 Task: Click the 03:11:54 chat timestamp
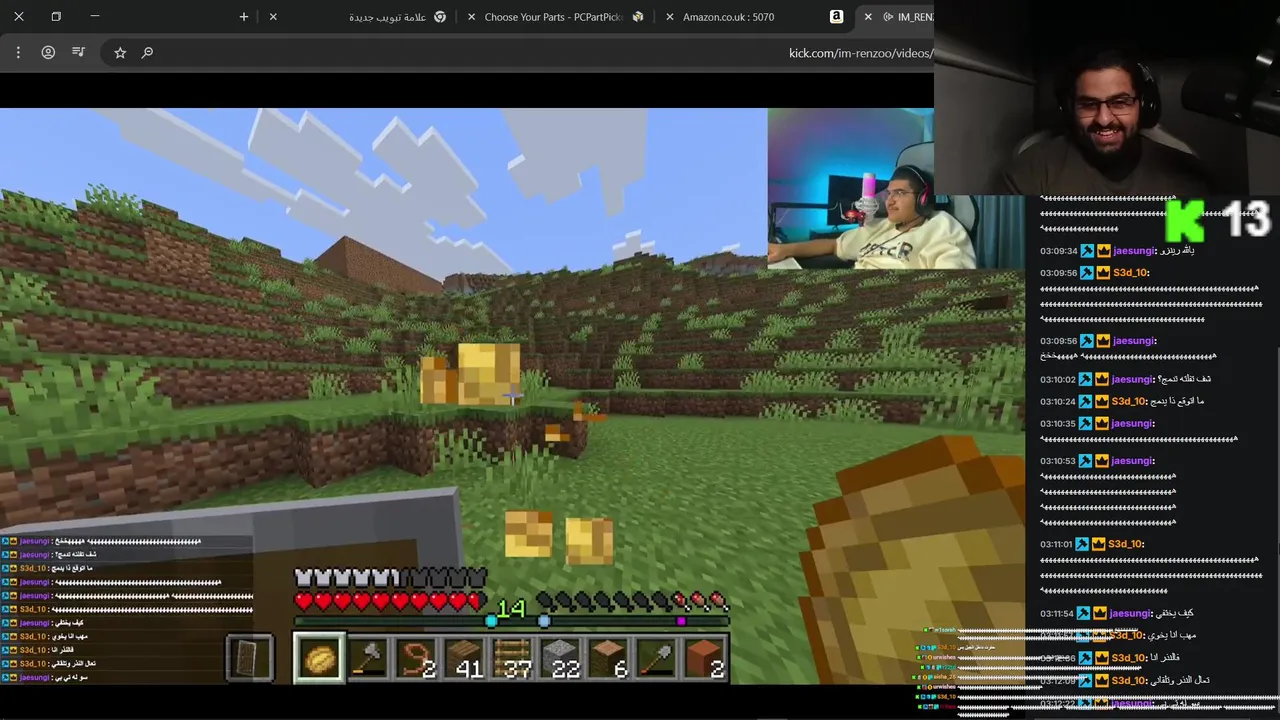pos(1057,613)
